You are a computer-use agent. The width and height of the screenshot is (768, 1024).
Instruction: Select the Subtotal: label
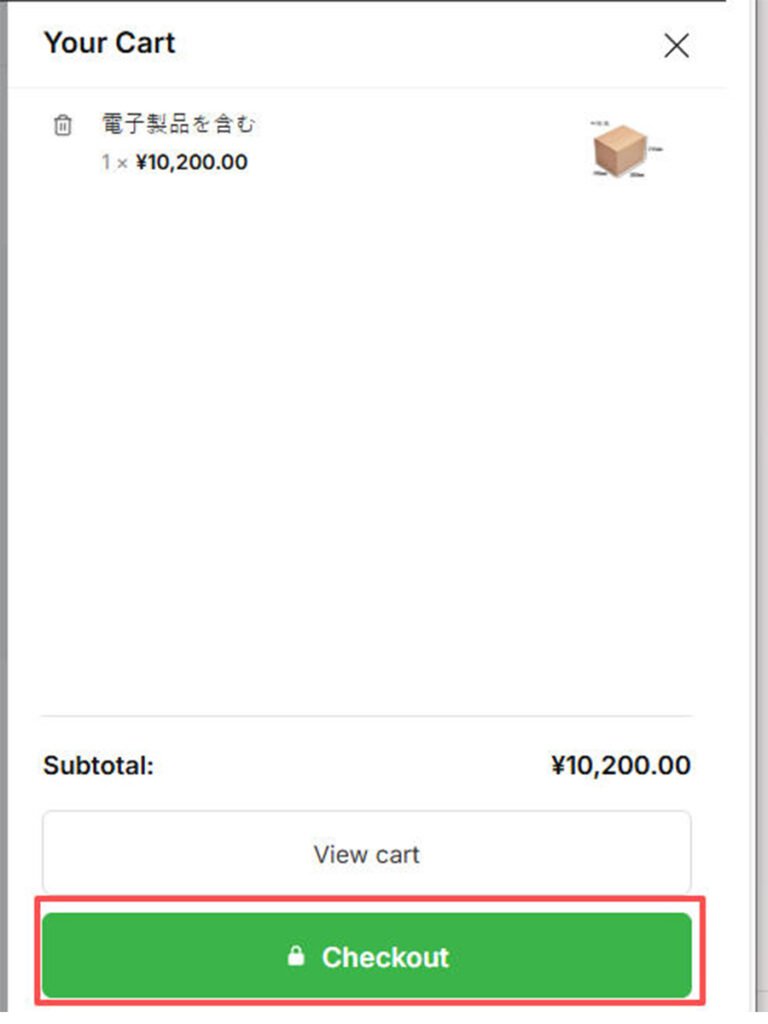[98, 766]
